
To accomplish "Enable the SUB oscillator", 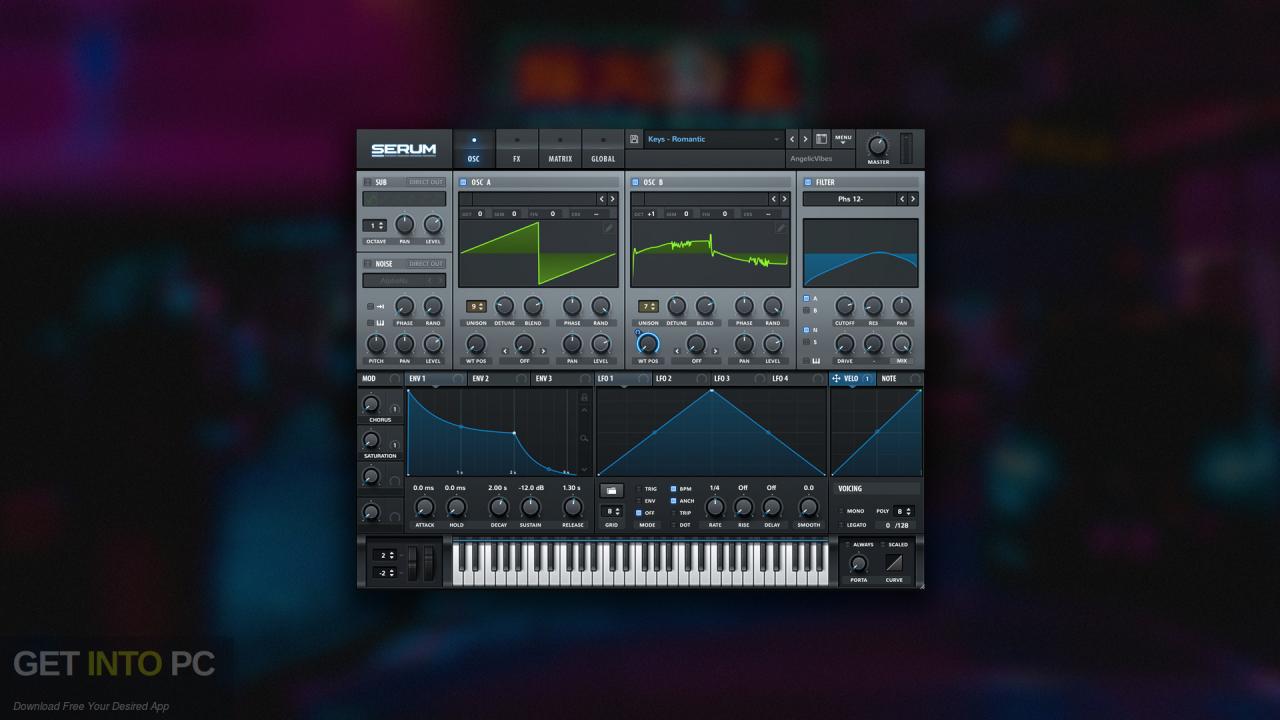I will (368, 182).
